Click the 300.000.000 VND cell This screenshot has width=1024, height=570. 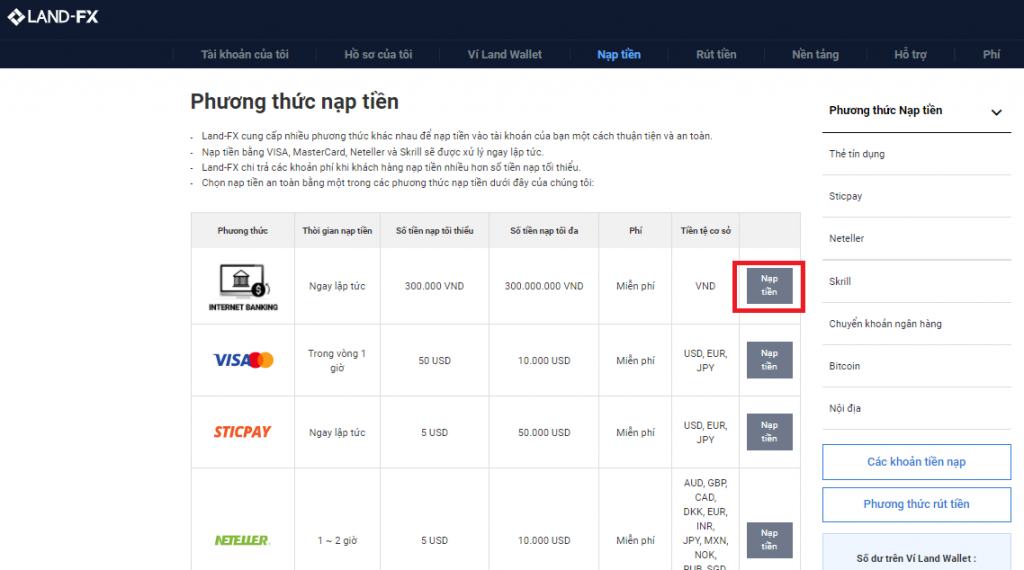(x=544, y=286)
